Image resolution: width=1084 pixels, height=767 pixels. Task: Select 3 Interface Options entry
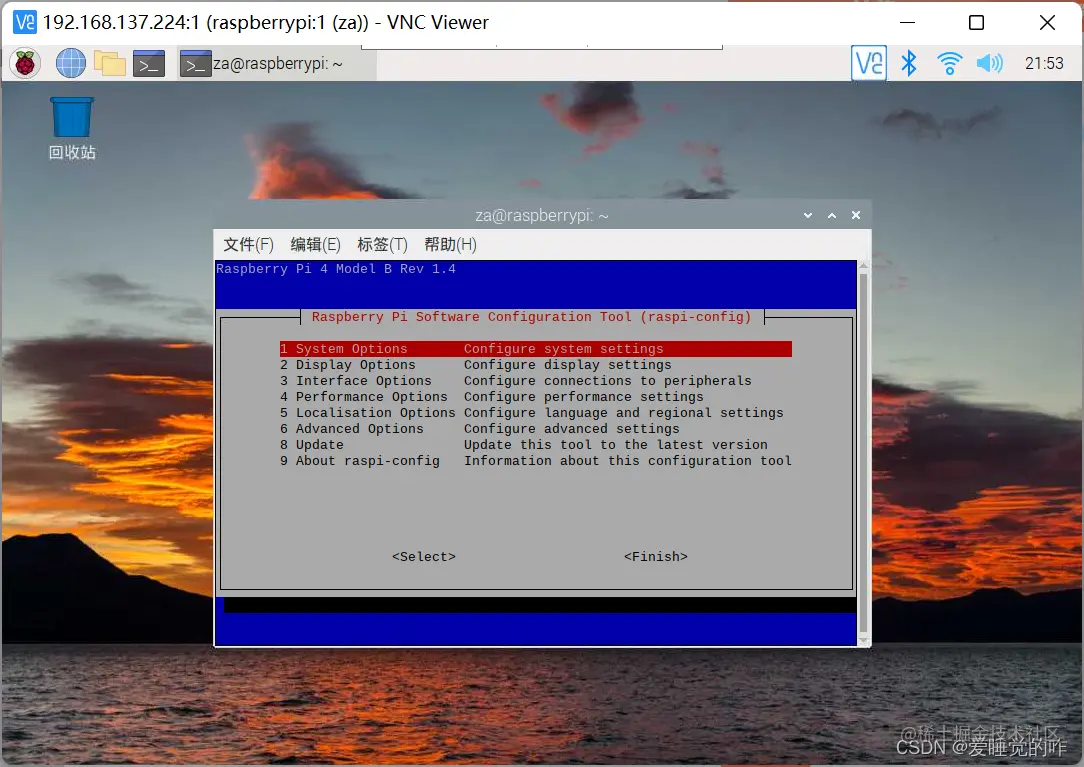point(535,380)
